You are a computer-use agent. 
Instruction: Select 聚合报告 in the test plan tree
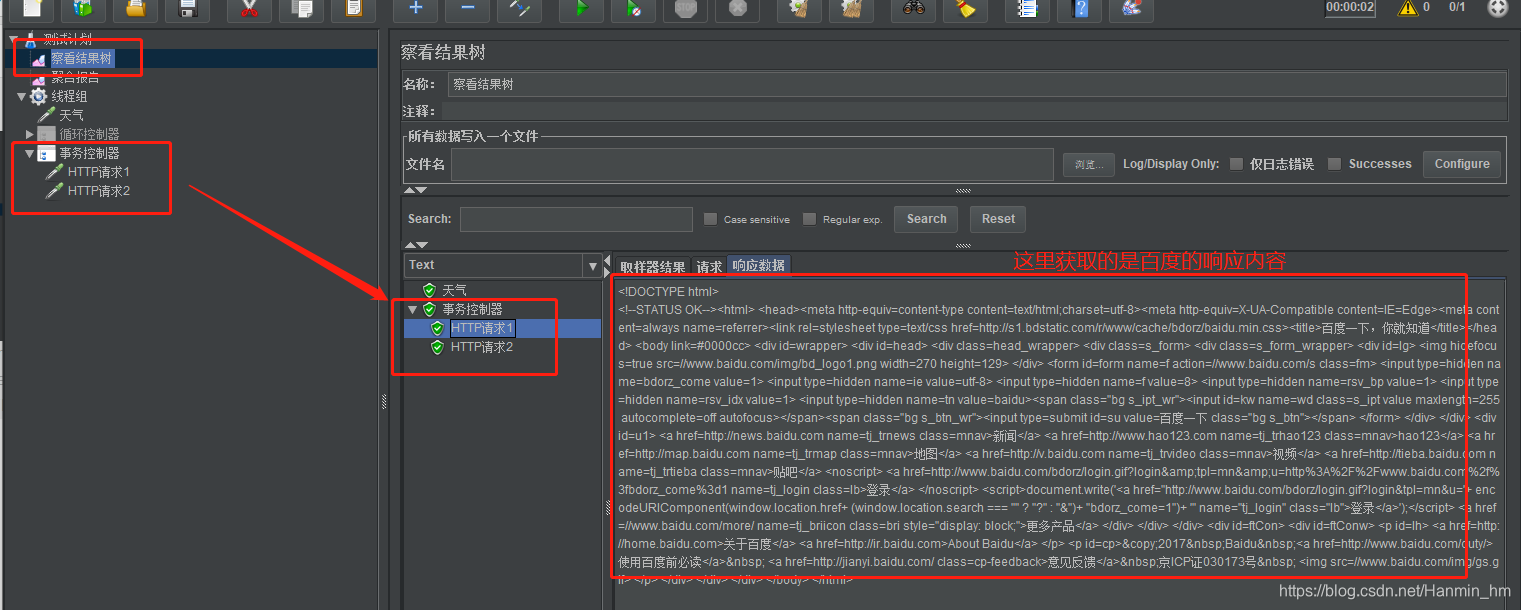[75, 78]
